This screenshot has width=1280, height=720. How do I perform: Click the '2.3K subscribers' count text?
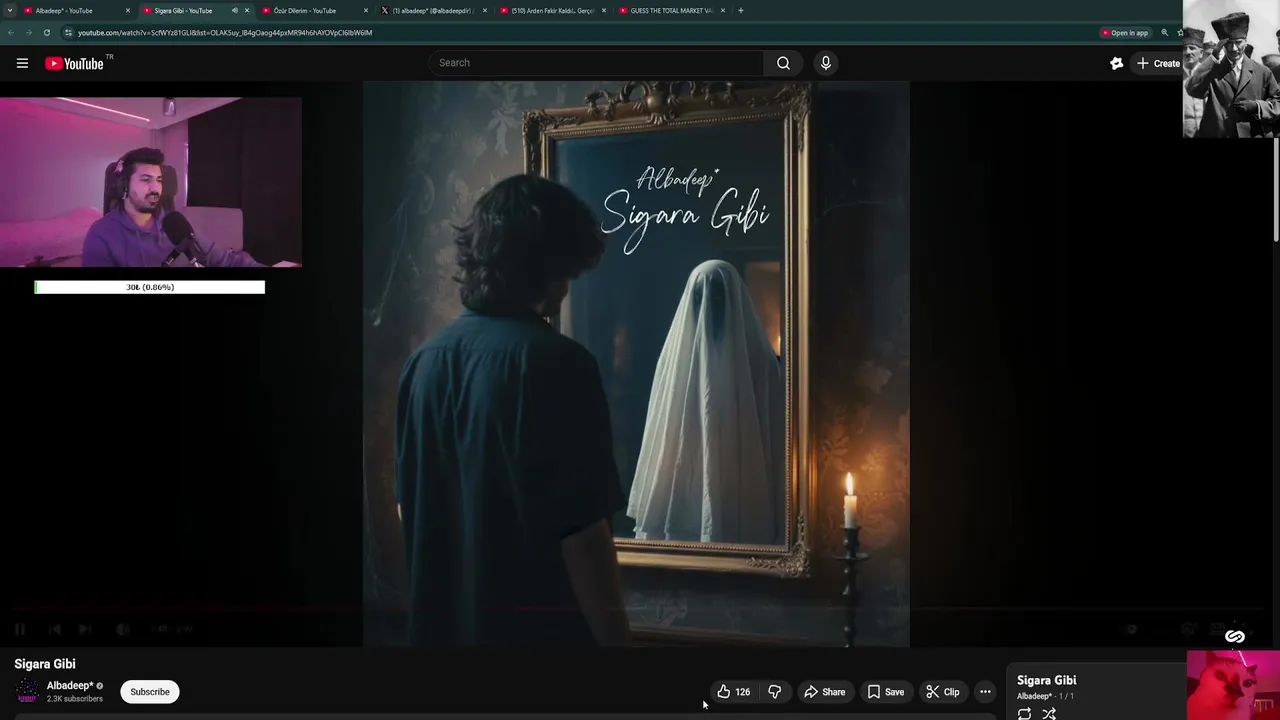(x=75, y=699)
